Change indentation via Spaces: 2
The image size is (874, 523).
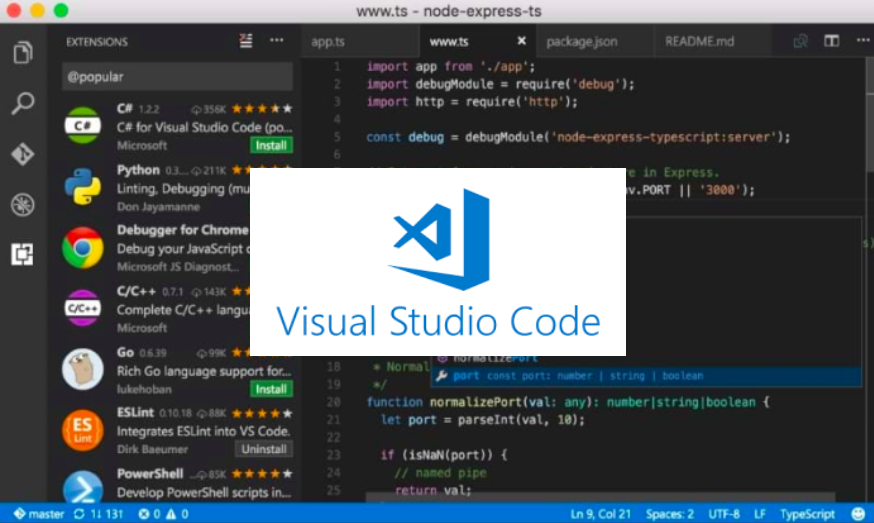tap(669, 514)
